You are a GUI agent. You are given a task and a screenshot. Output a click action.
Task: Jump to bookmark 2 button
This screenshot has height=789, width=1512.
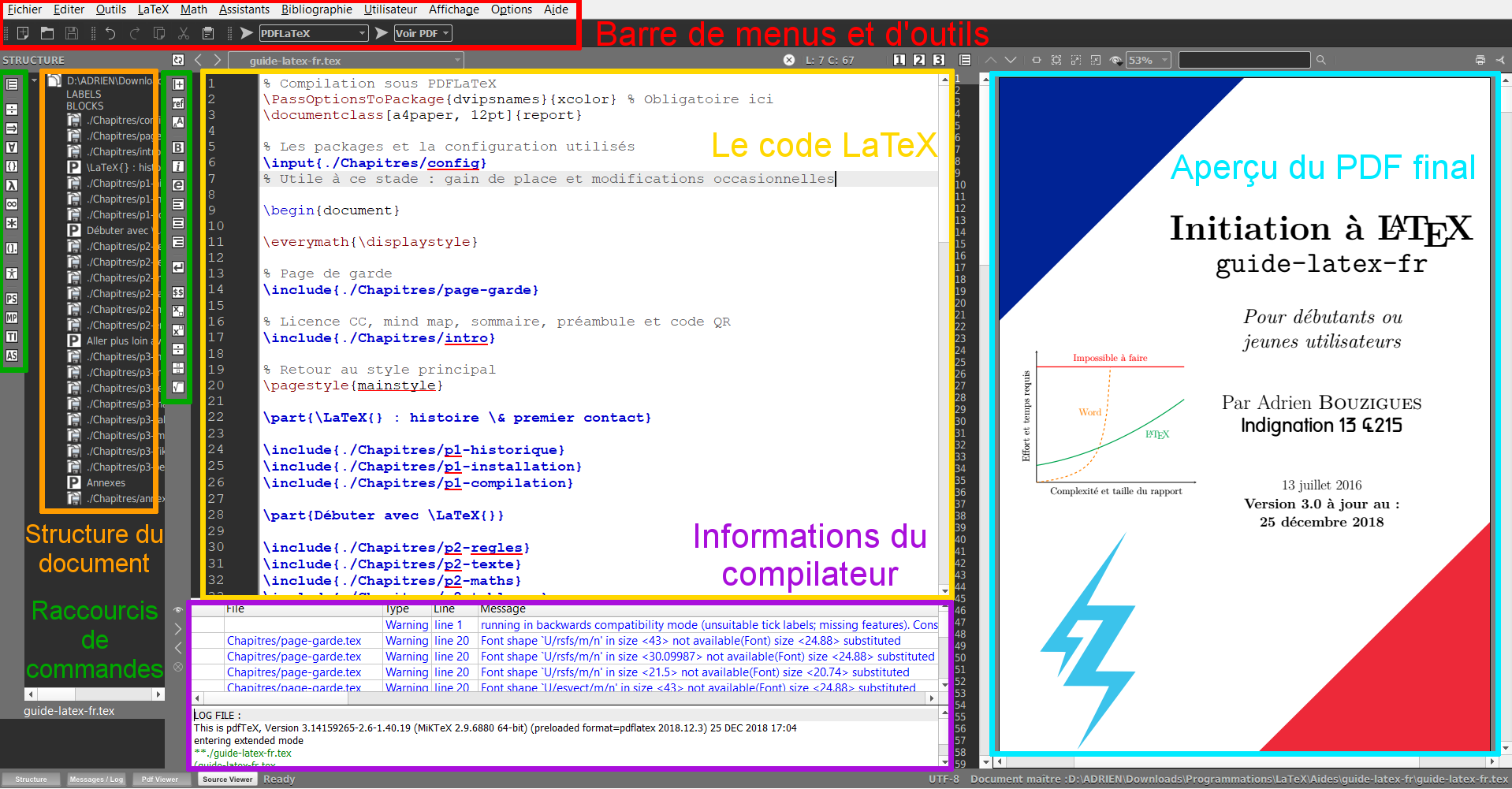tap(918, 60)
